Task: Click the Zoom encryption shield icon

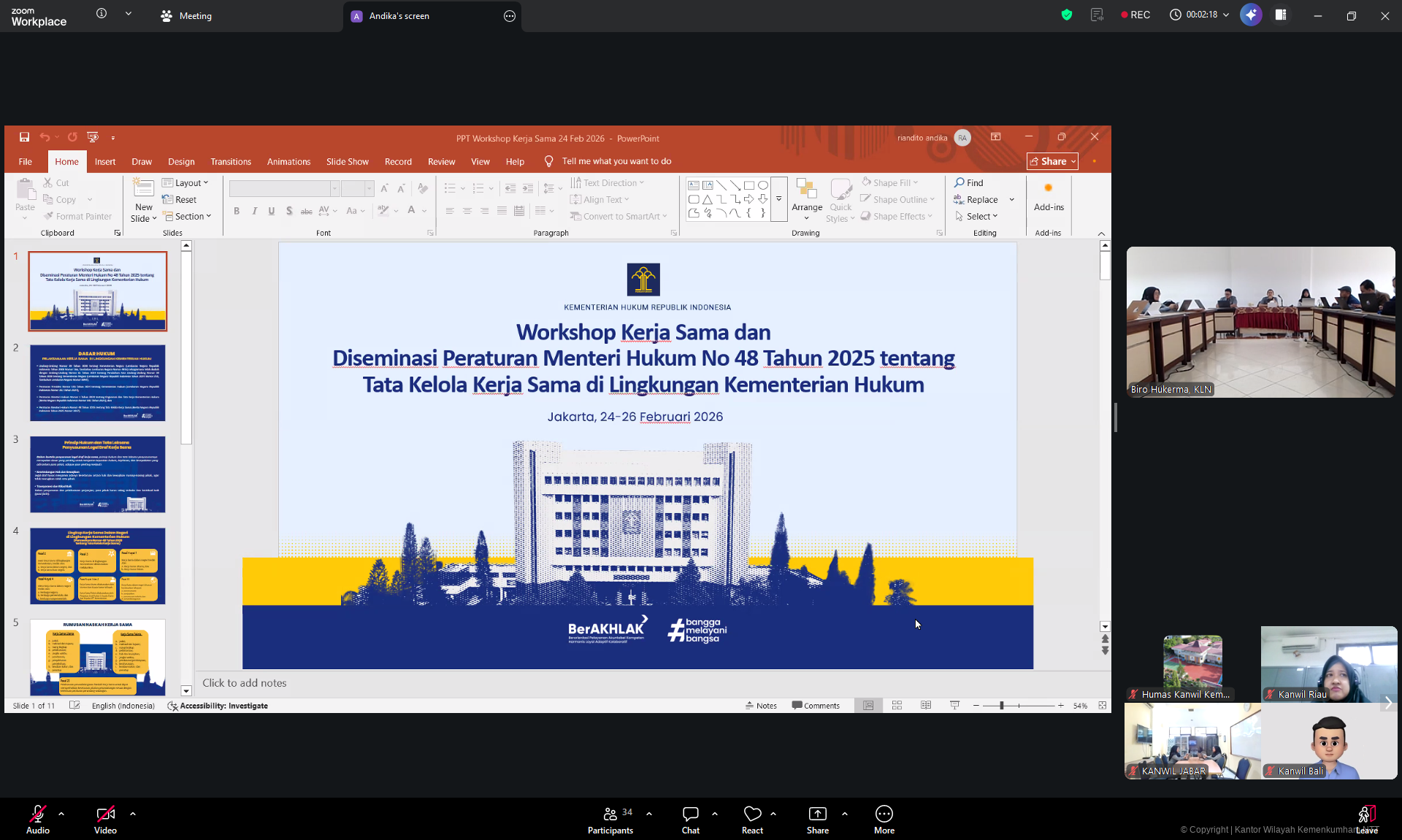Action: click(x=1066, y=15)
